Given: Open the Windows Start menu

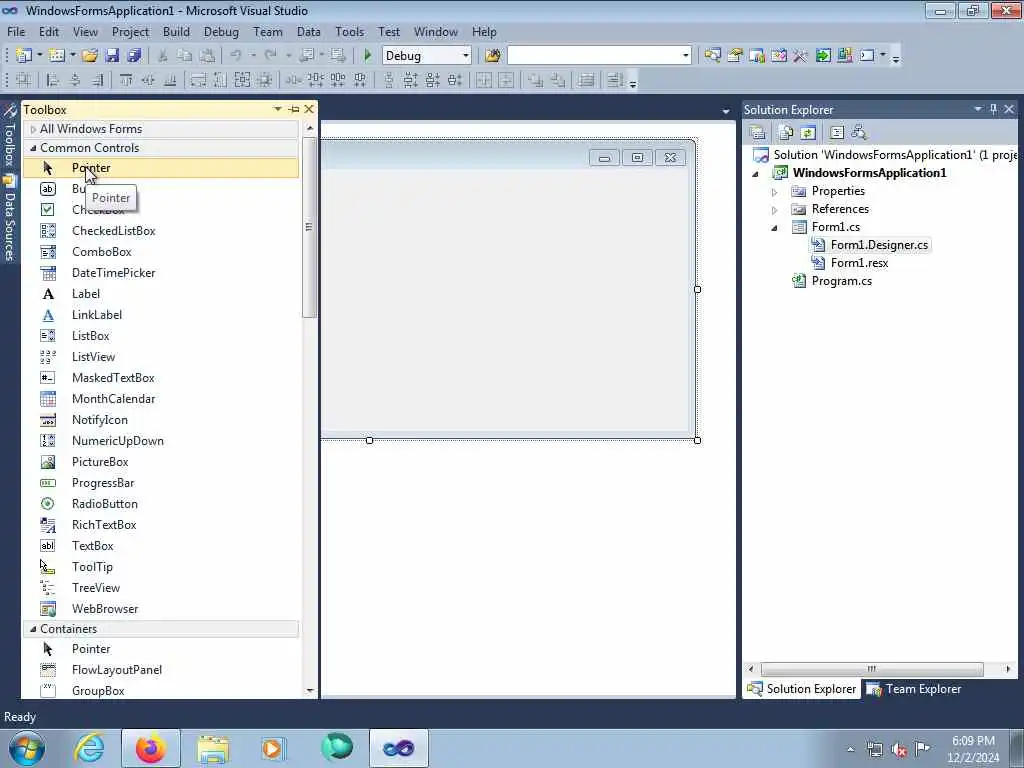Looking at the screenshot, I should tap(27, 748).
